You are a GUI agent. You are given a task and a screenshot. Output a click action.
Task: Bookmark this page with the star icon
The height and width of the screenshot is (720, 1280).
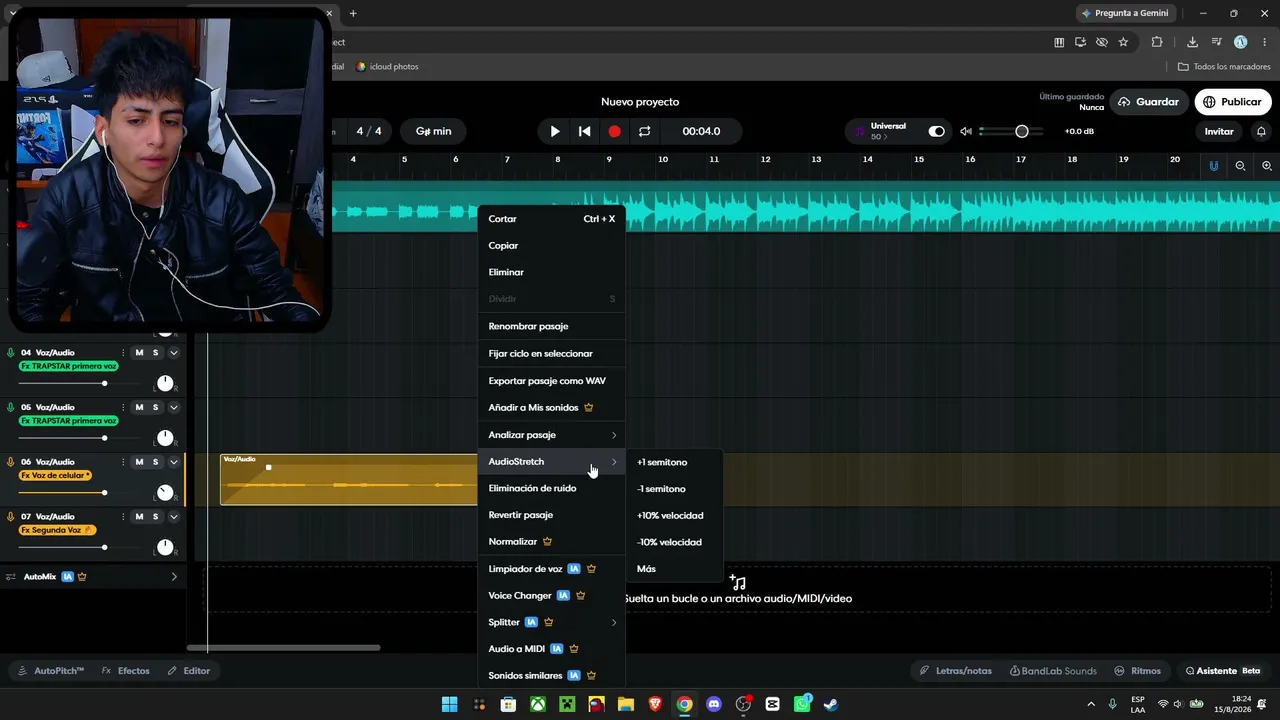(1123, 42)
